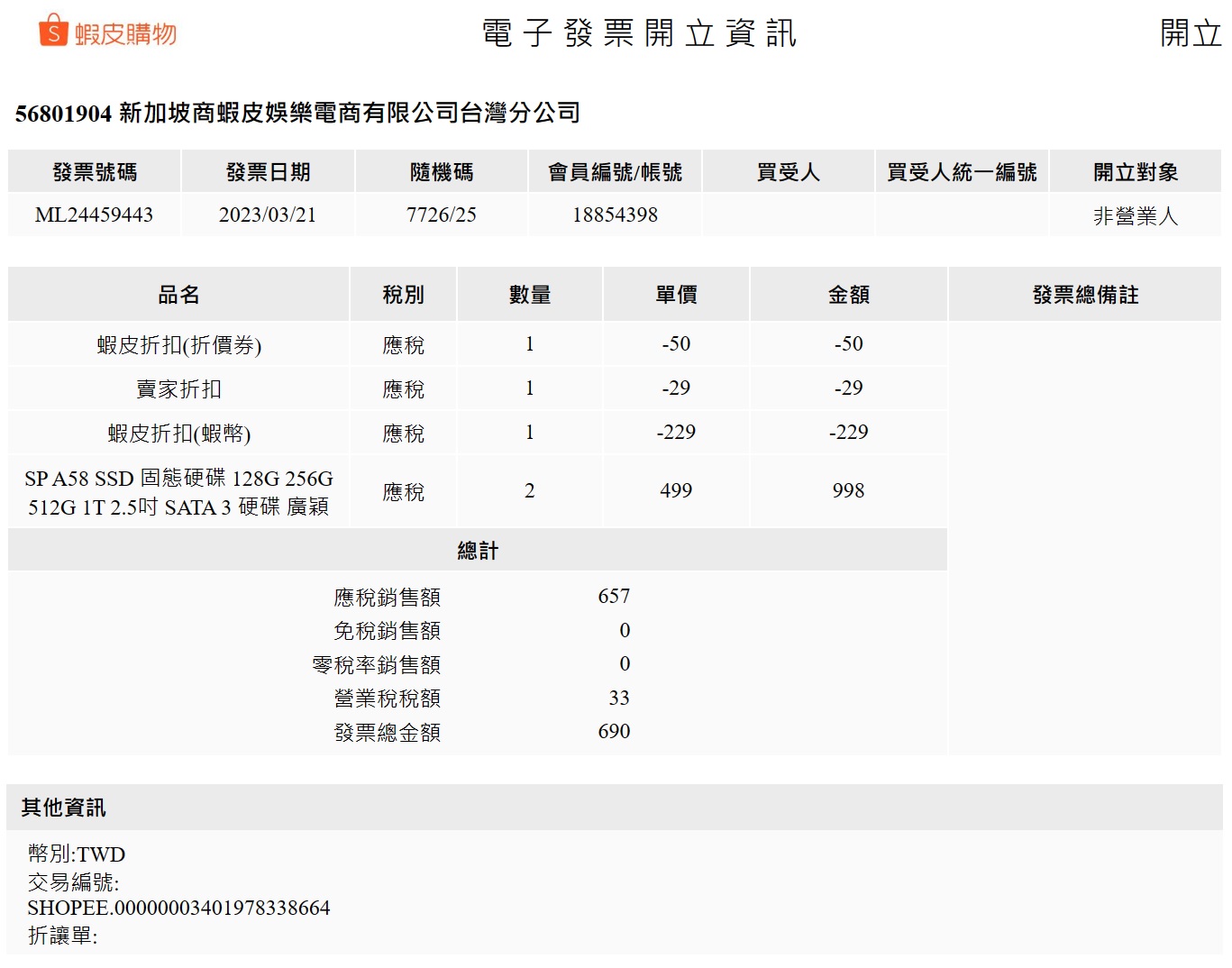Click the 發票總備註 column header
Viewport: 1232px width, 968px height.
click(1085, 295)
